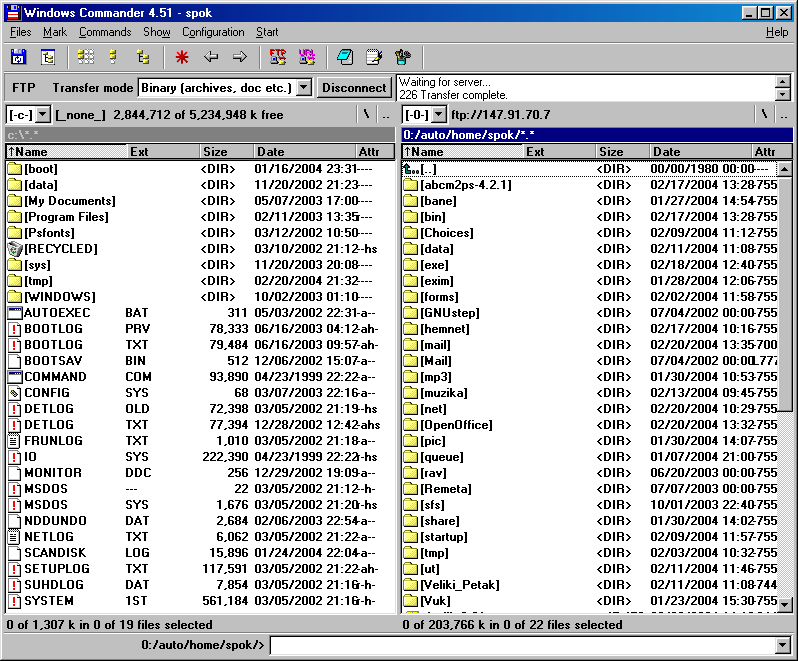Open the notepad editor toolbar icon
The width and height of the screenshot is (798, 661).
click(x=374, y=57)
